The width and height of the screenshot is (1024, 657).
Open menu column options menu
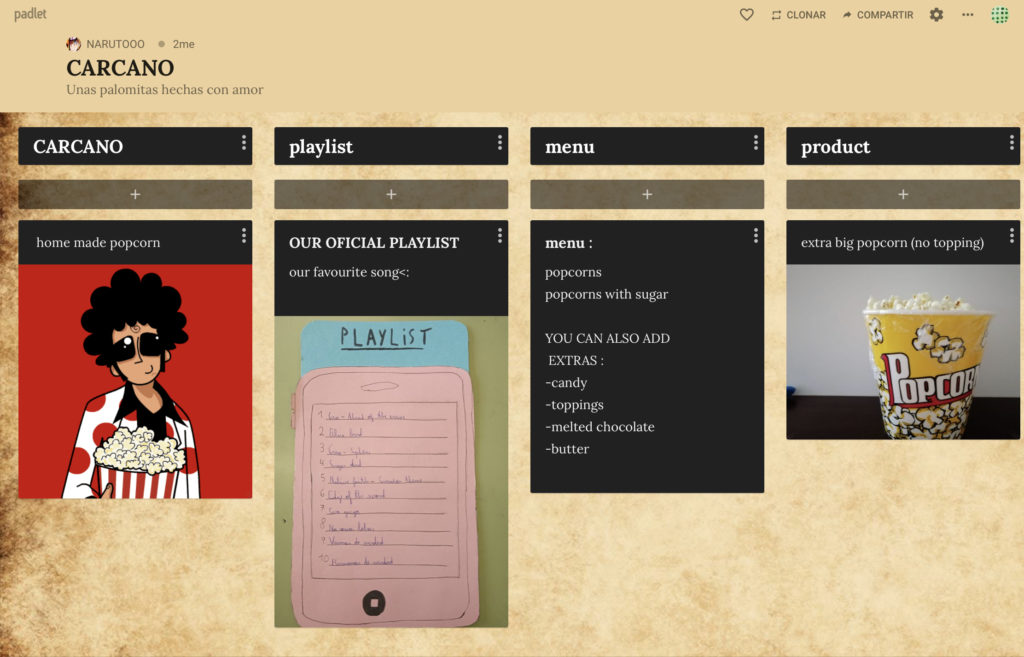pos(755,143)
